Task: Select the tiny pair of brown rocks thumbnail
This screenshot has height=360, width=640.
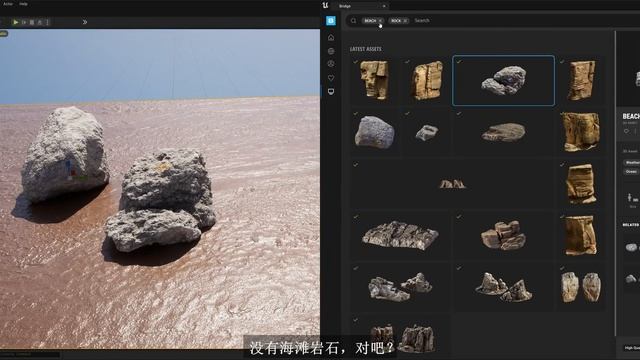Action: click(x=452, y=184)
